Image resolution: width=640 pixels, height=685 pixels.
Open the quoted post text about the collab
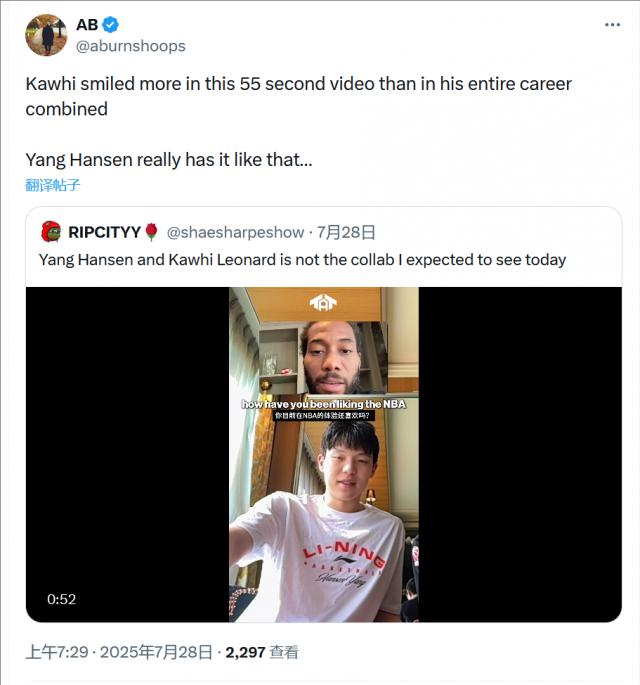tap(302, 260)
